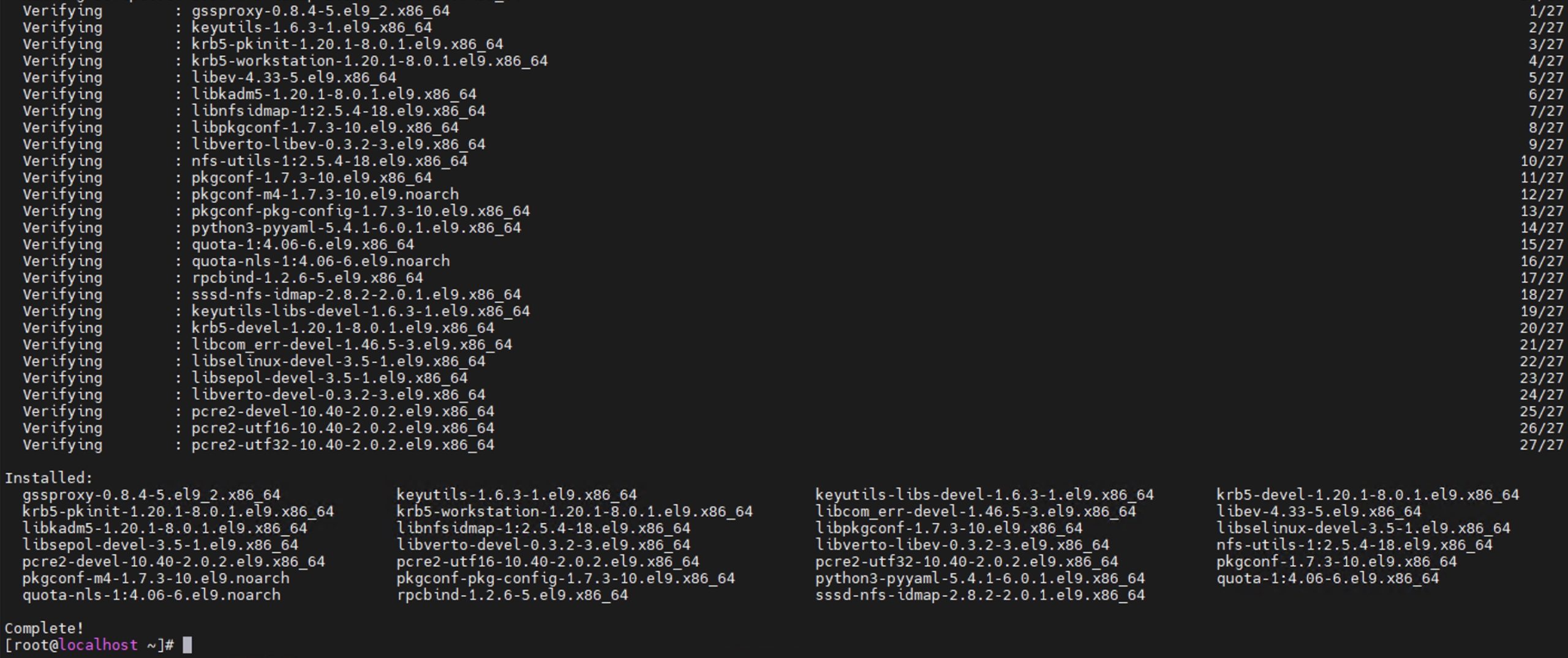Viewport: 1568px width, 658px height.
Task: Click krb5-devel-1.20.1-8.0.1 in the Installed list
Action: click(x=1368, y=495)
